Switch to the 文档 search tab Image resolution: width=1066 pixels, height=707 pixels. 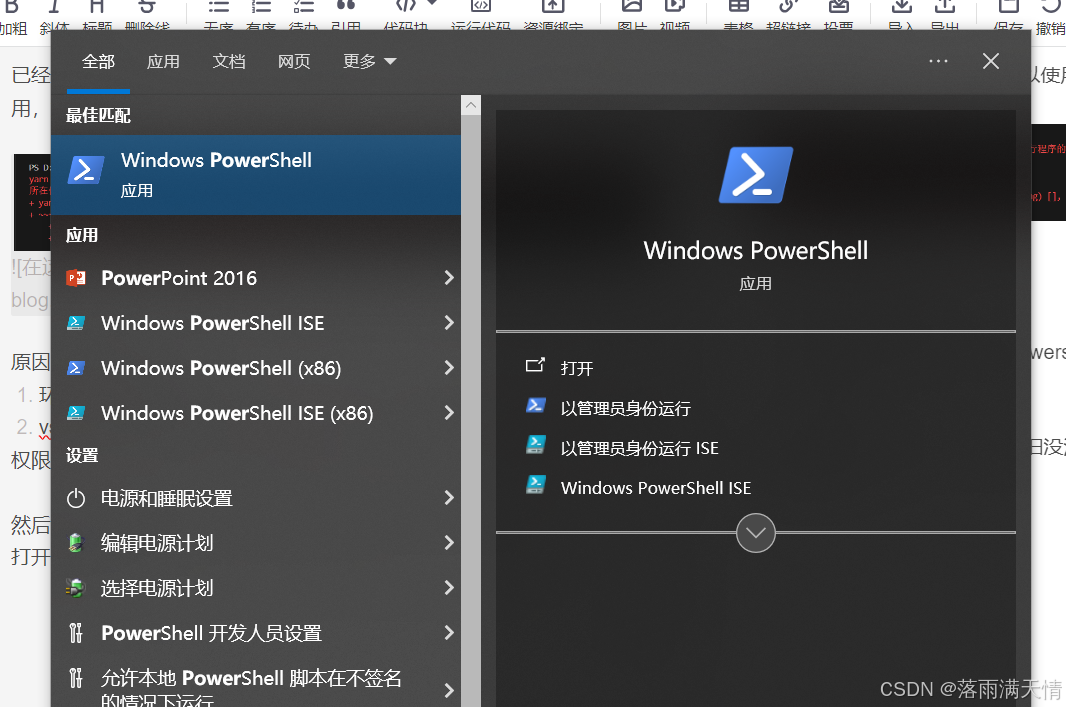(228, 62)
